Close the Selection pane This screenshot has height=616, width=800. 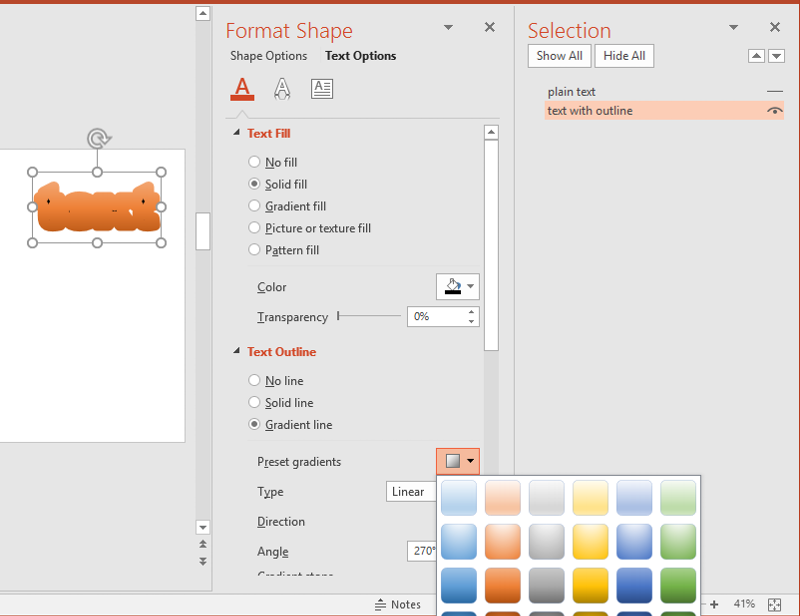(775, 27)
